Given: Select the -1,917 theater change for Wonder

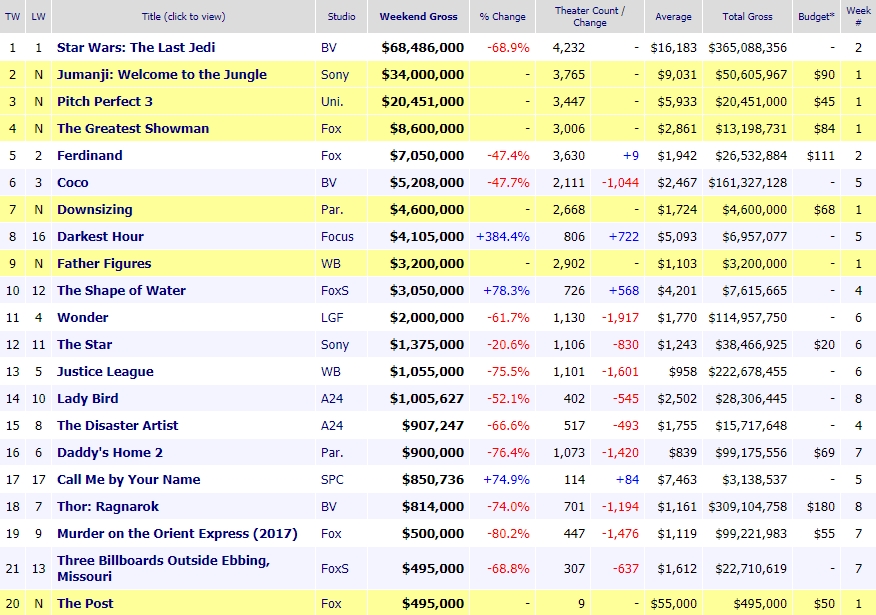Looking at the screenshot, I should (x=620, y=317).
